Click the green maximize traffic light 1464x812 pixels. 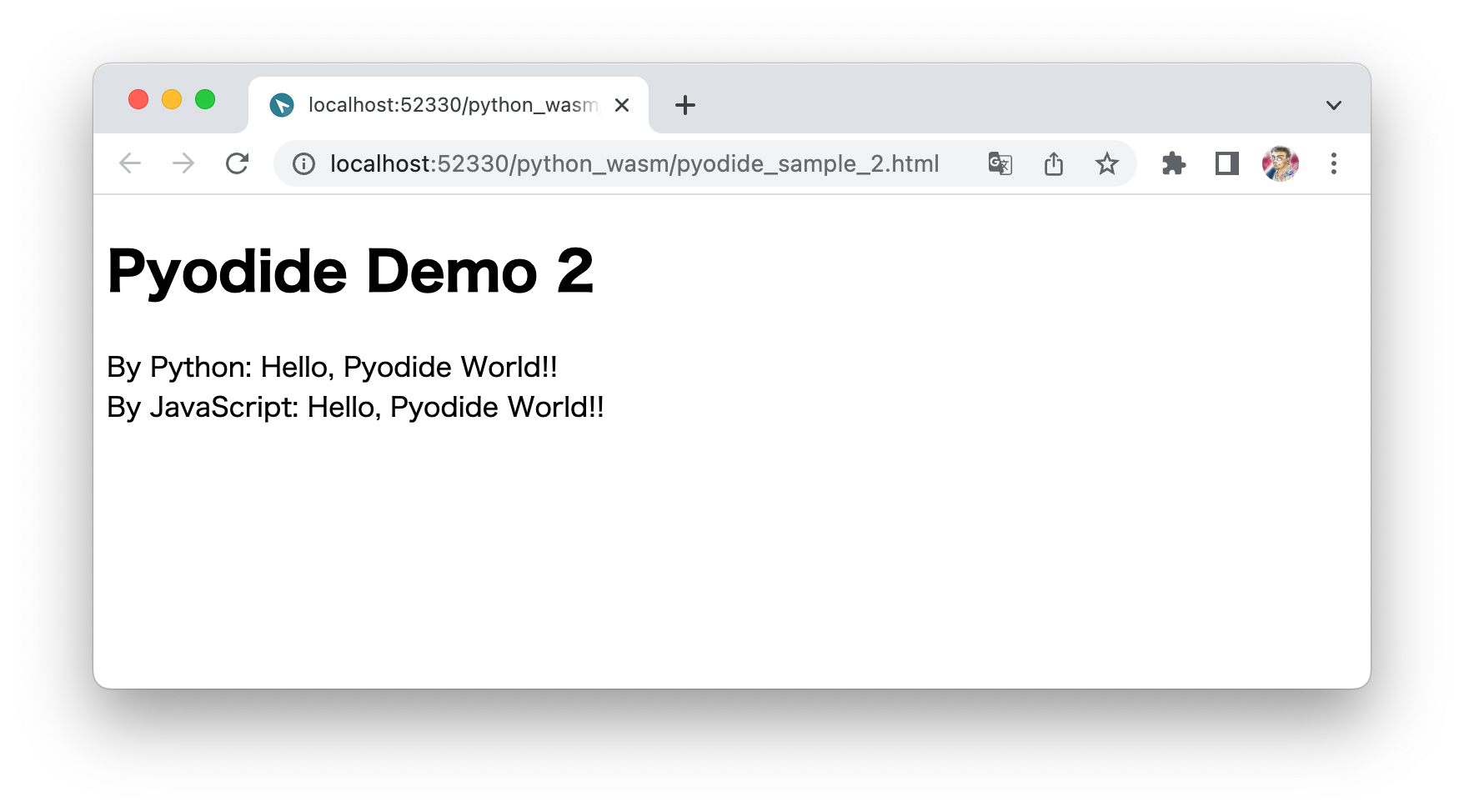coord(204,98)
